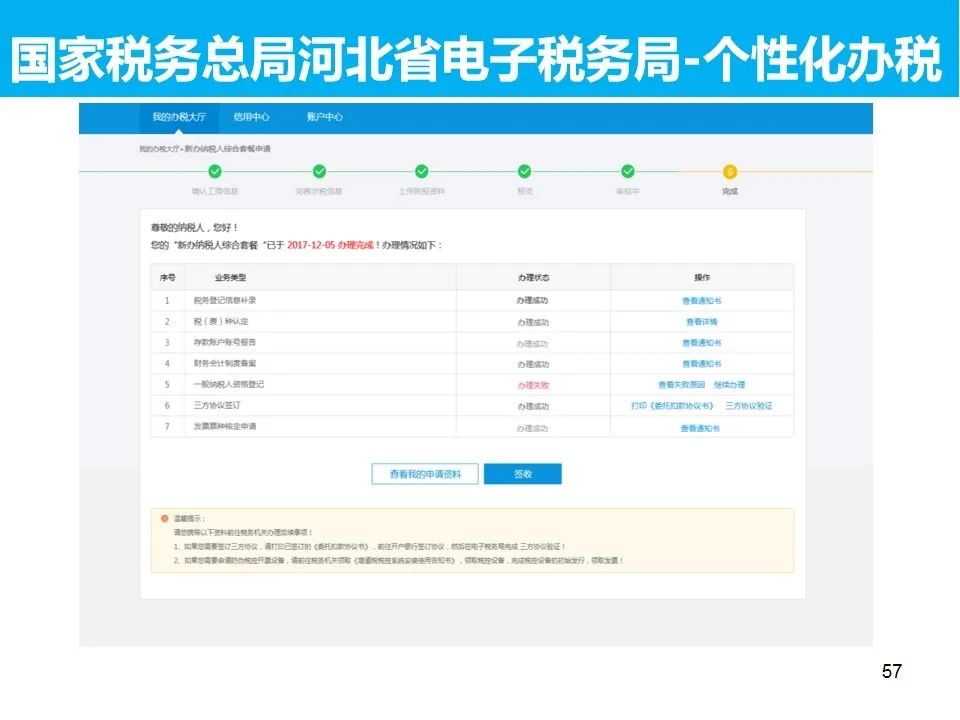Image resolution: width=960 pixels, height=720 pixels.
Task: Click 办理成功 status for 三方协议签订
Action: click(x=533, y=407)
